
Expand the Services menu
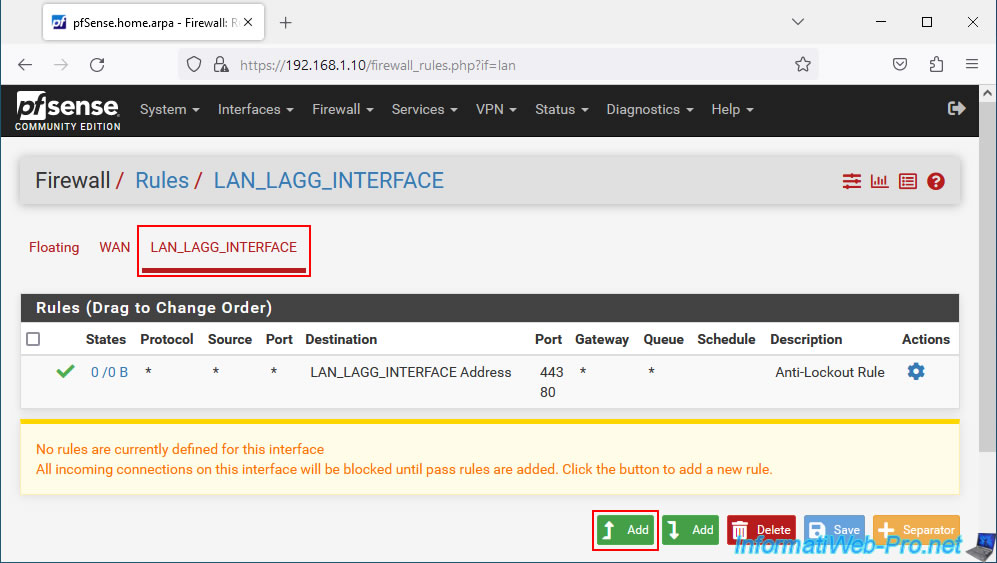(x=425, y=109)
